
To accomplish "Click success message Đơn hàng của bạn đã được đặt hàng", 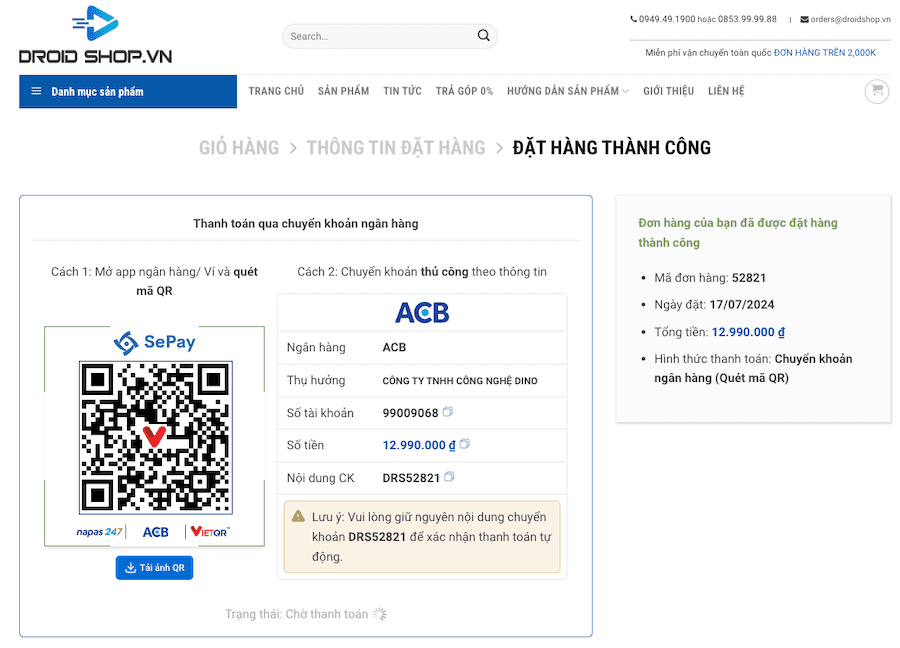I will click(738, 232).
